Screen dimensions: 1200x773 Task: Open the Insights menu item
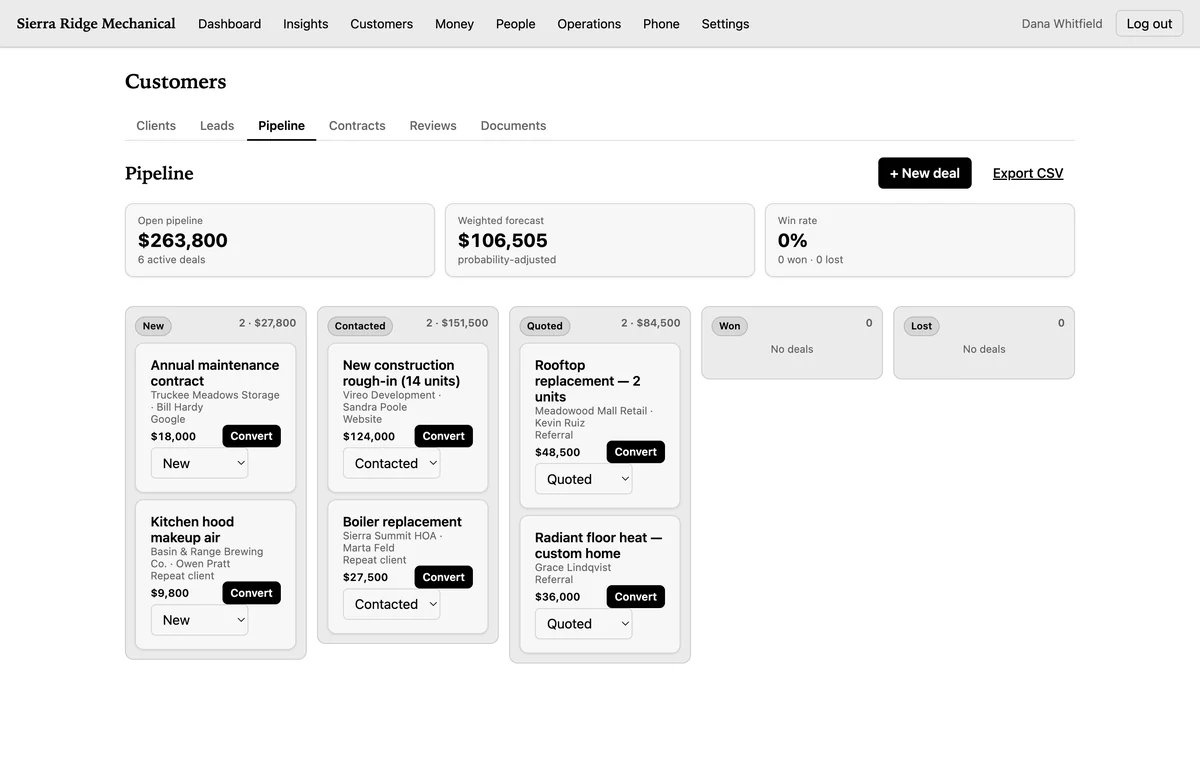(305, 24)
